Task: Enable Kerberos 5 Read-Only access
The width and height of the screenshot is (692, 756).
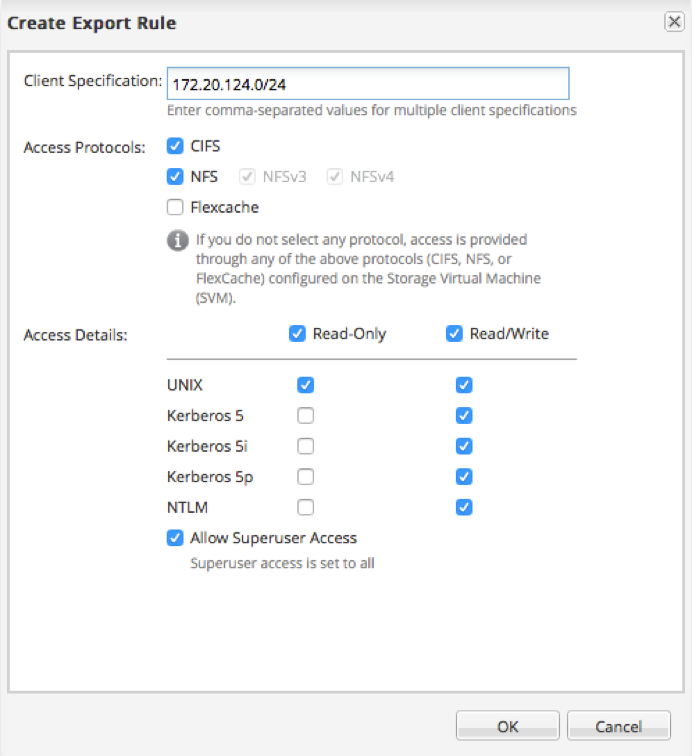Action: point(306,416)
